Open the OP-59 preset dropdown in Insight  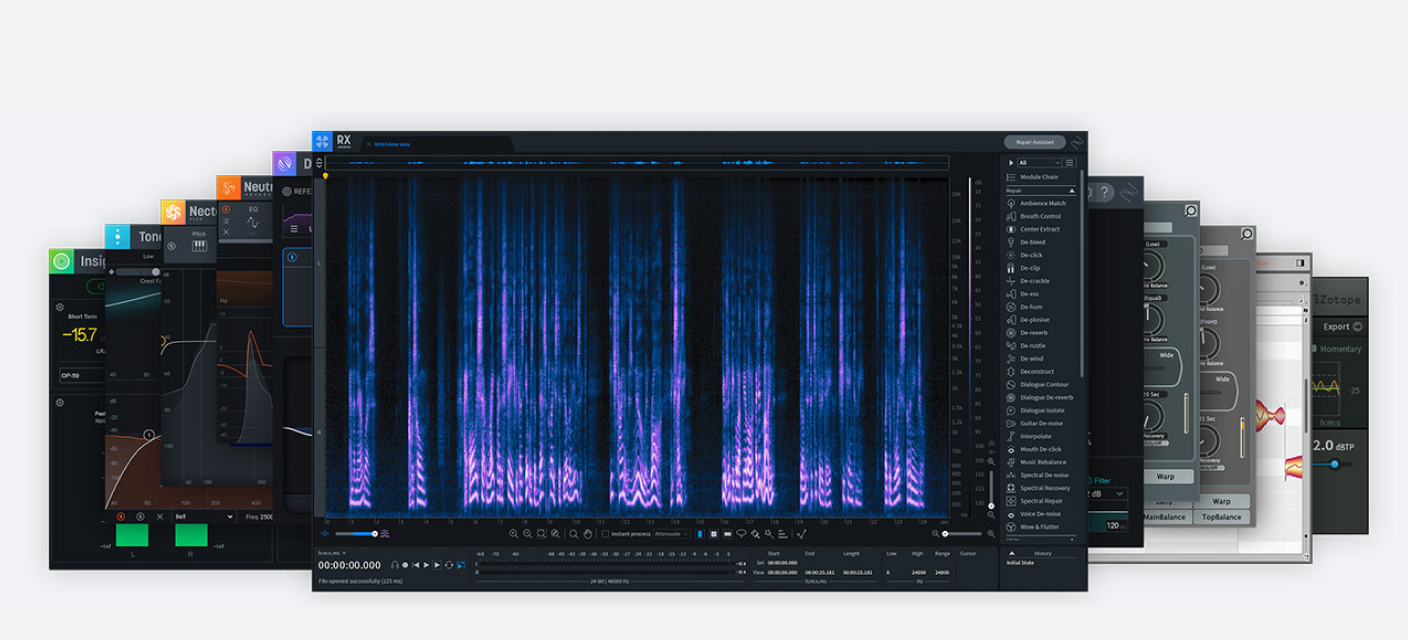82,376
